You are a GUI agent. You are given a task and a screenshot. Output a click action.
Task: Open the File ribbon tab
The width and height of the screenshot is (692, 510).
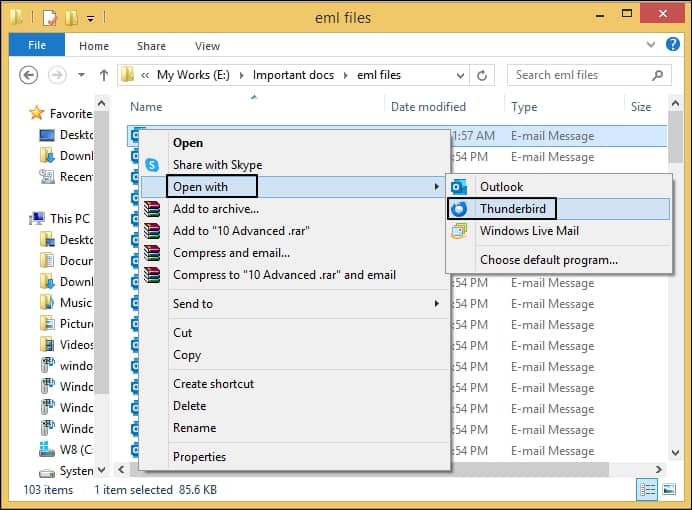pyautogui.click(x=37, y=45)
